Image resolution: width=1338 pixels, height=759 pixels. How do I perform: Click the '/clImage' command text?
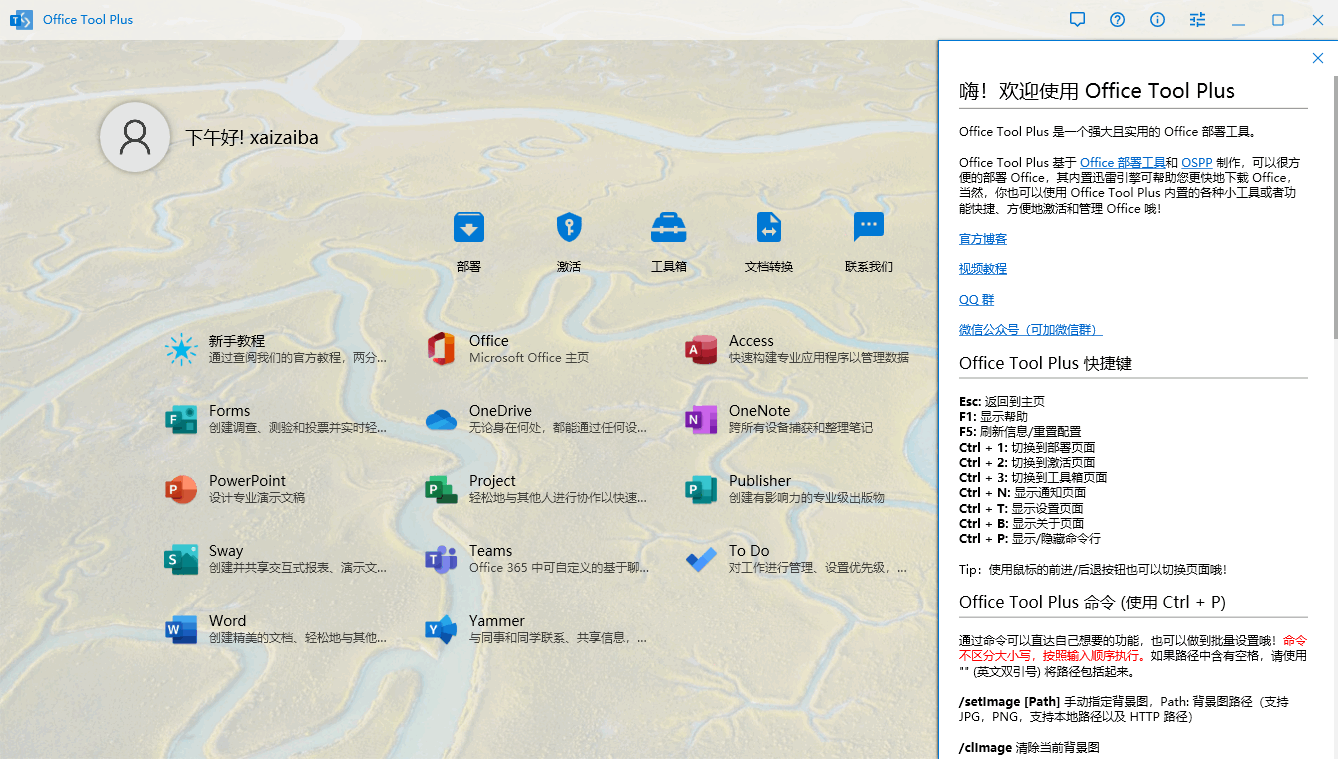click(986, 747)
